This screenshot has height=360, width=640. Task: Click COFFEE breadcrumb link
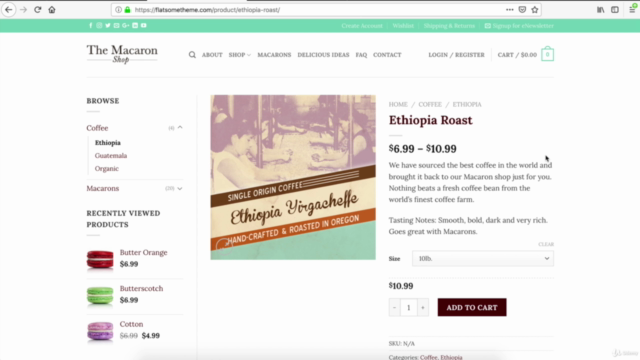point(430,104)
